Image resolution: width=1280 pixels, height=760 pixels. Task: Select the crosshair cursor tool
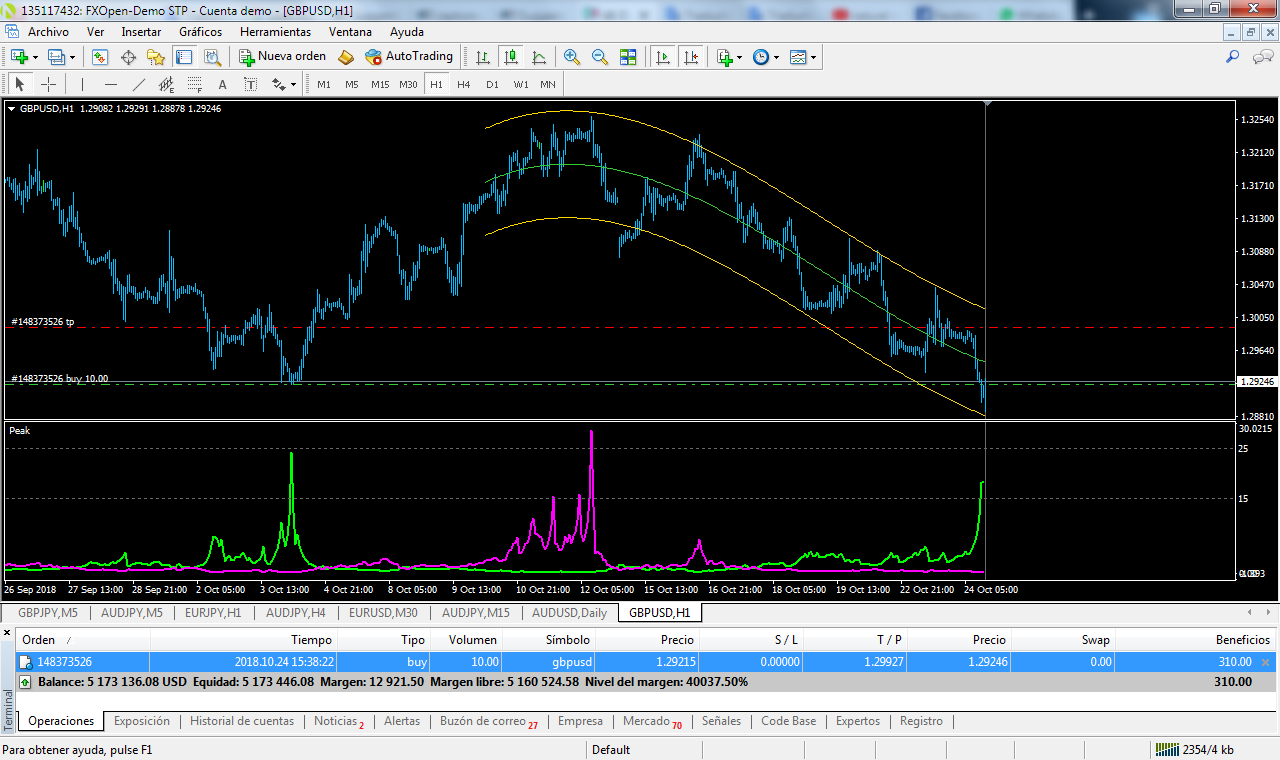48,84
